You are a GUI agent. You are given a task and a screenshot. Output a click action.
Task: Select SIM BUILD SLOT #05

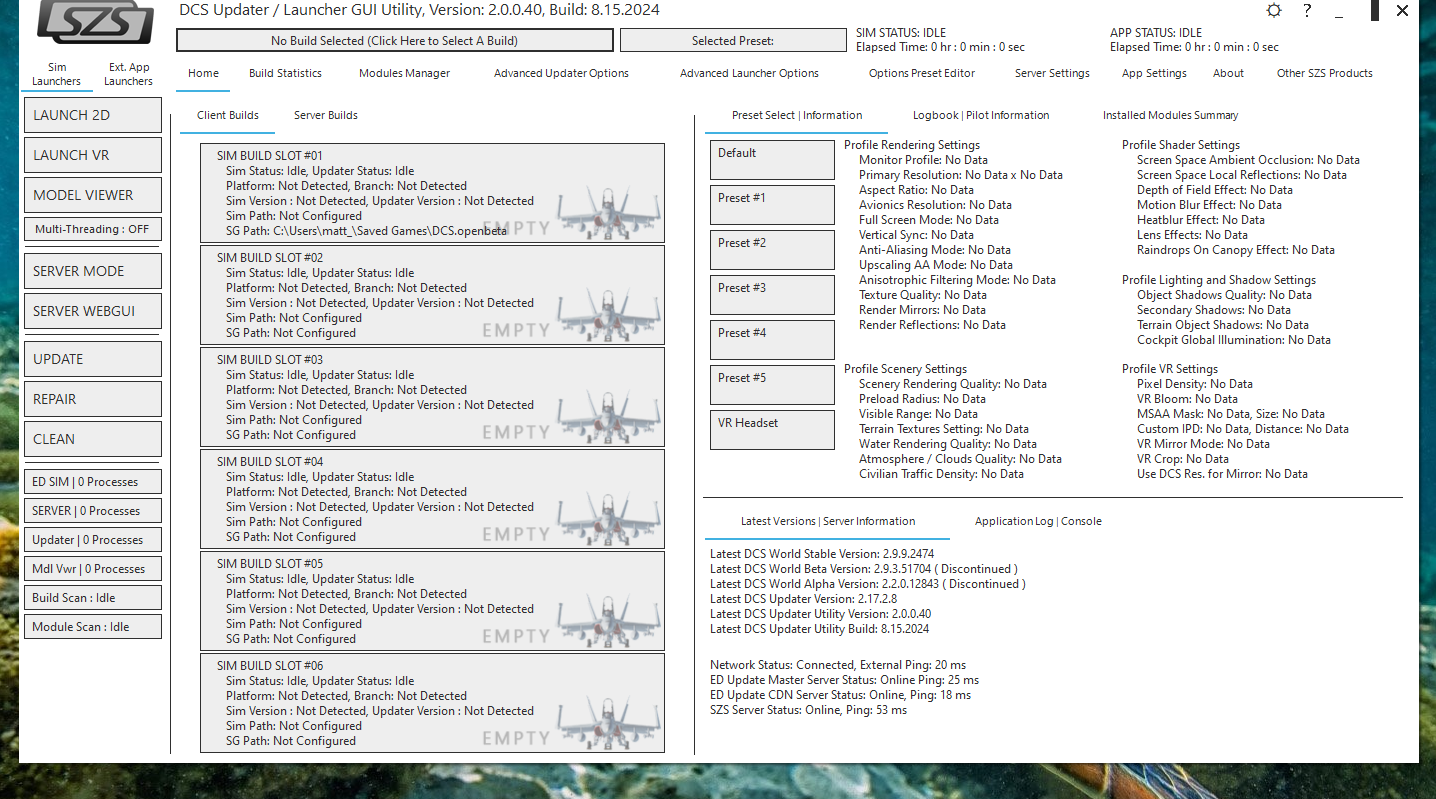[432, 601]
